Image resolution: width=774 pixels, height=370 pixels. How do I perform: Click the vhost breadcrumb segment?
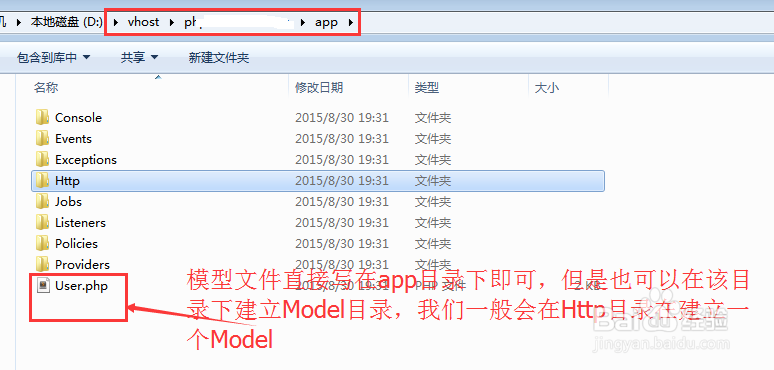pyautogui.click(x=144, y=22)
